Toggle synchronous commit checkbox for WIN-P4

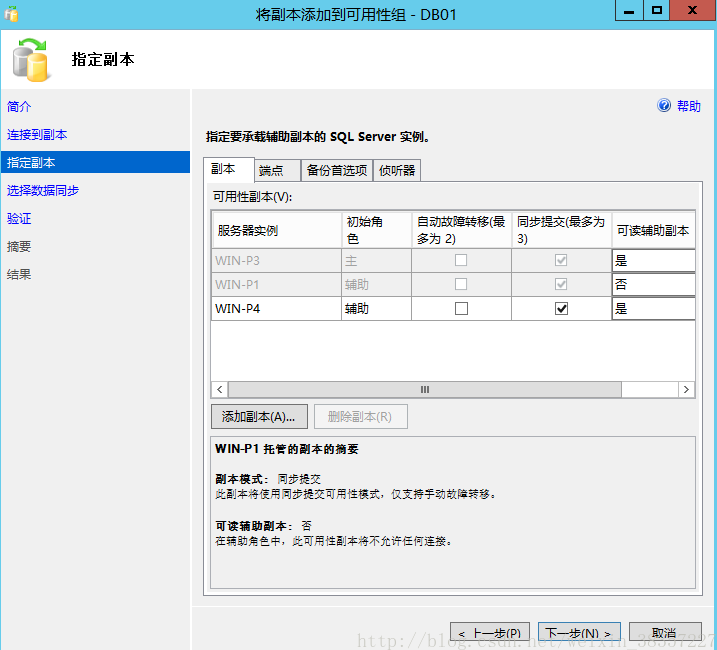(561, 309)
